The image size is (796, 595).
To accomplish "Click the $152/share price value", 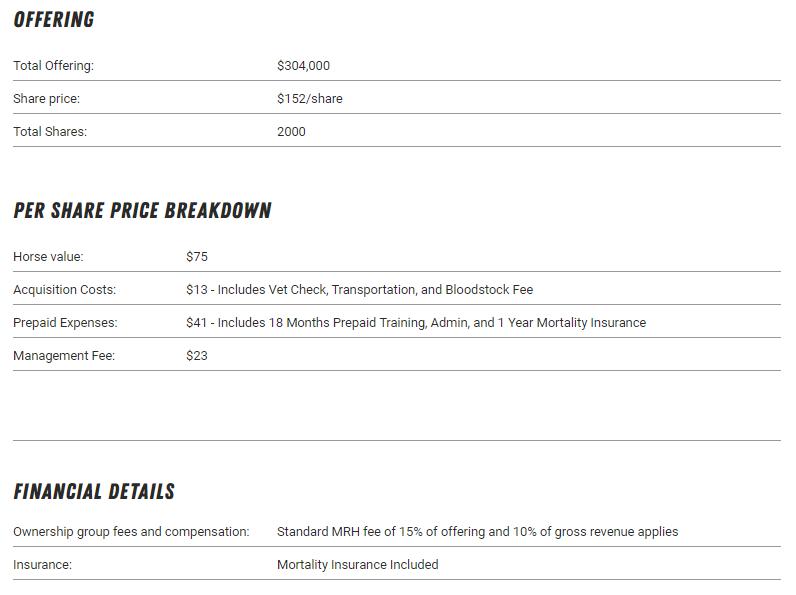I will [309, 99].
